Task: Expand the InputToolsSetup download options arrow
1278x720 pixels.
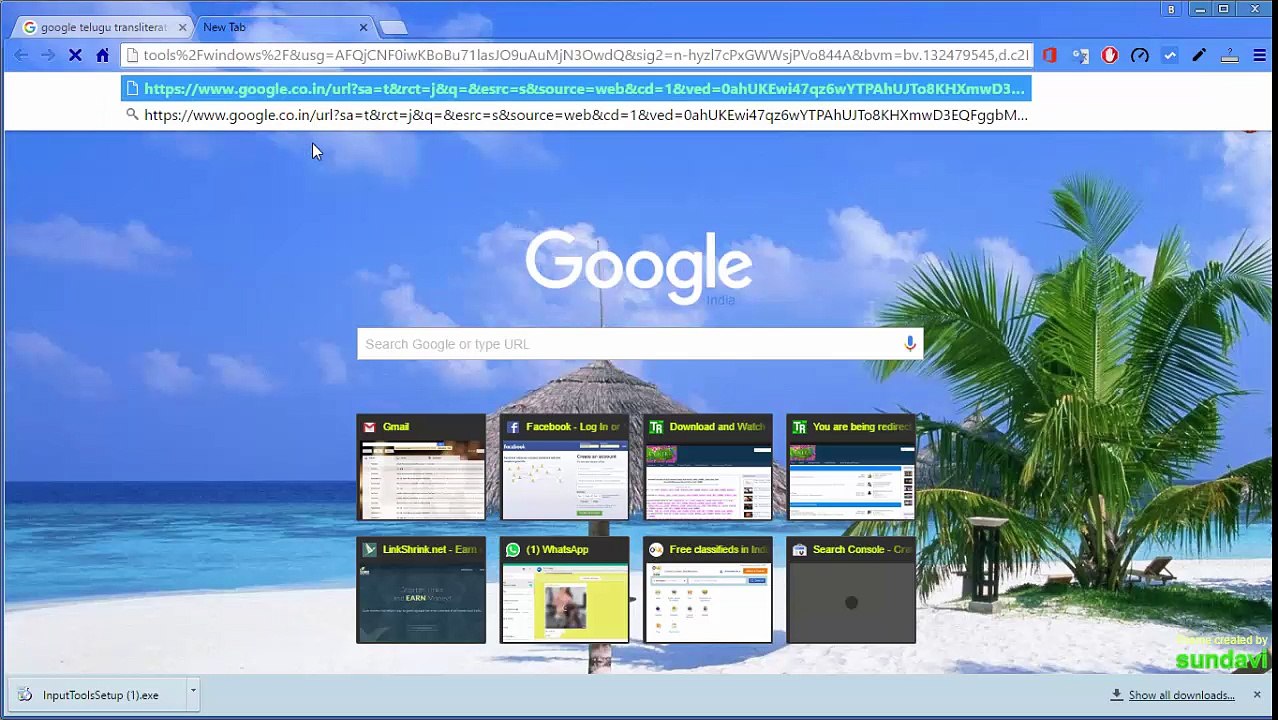Action: [x=192, y=692]
